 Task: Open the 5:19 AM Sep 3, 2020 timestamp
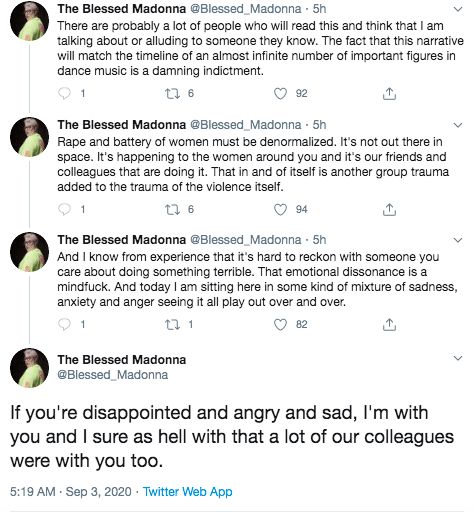pyautogui.click(x=71, y=492)
